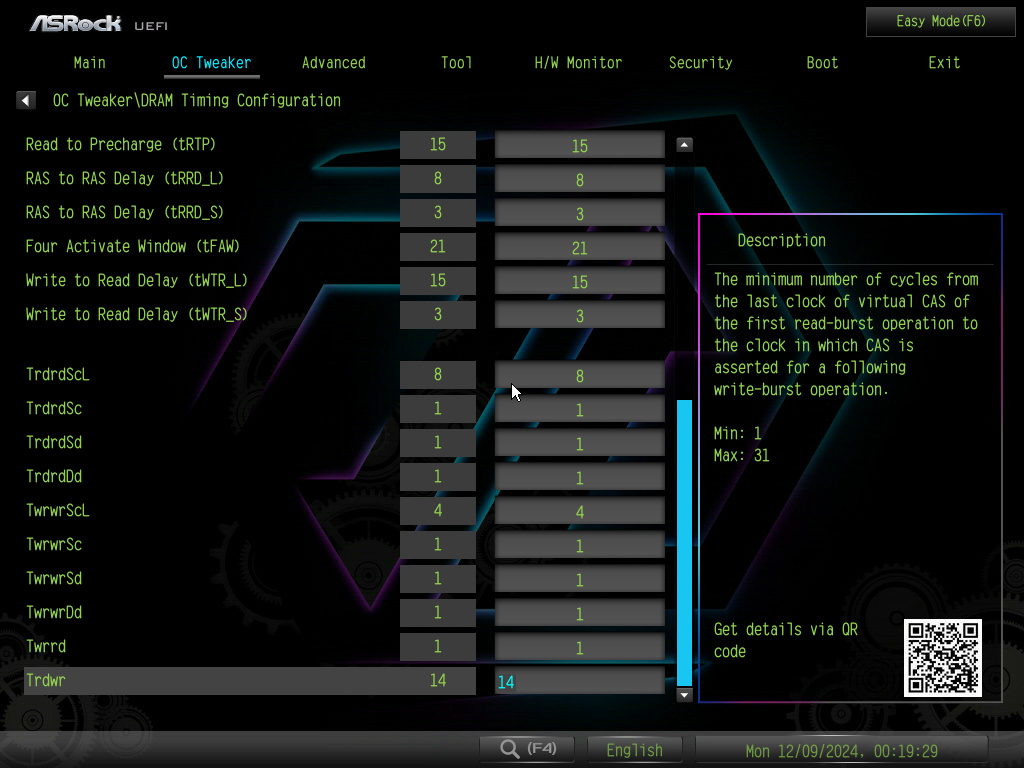Select the OC Tweaker tab
1024x768 pixels.
coord(211,63)
